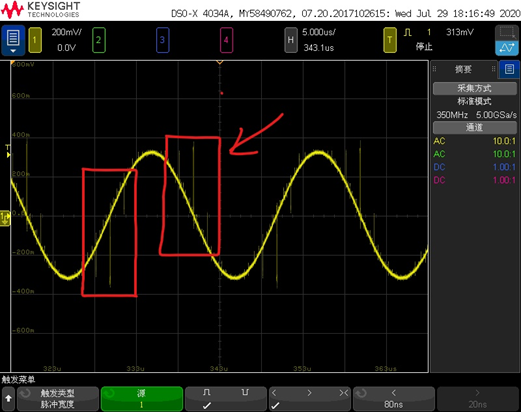Click the greyed > 20ns softkey
The height and width of the screenshot is (412, 521).
tap(478, 399)
